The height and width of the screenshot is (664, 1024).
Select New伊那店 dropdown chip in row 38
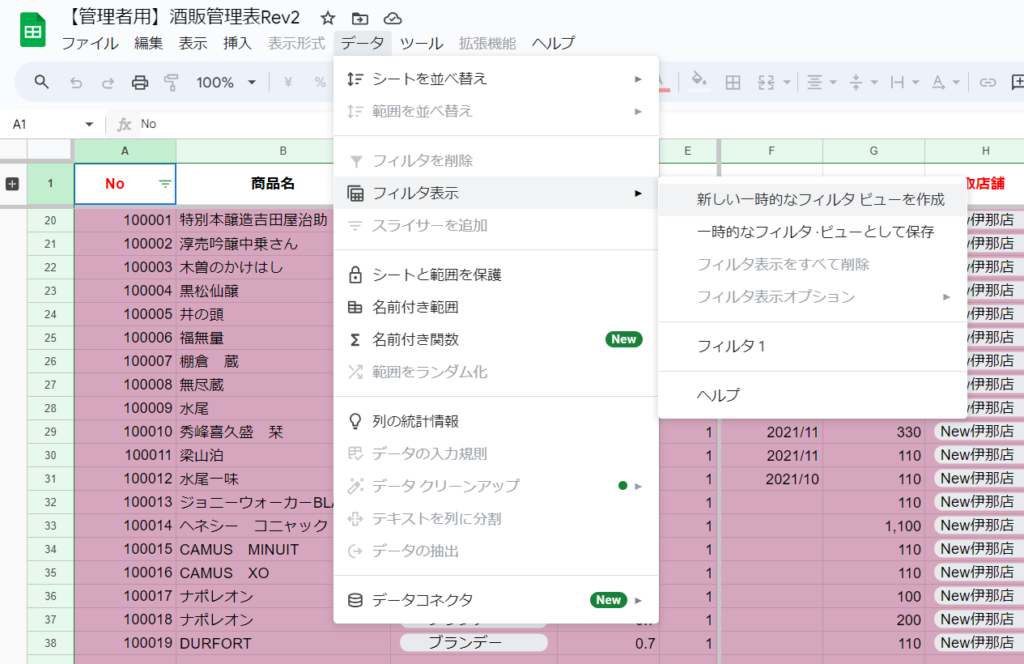976,642
